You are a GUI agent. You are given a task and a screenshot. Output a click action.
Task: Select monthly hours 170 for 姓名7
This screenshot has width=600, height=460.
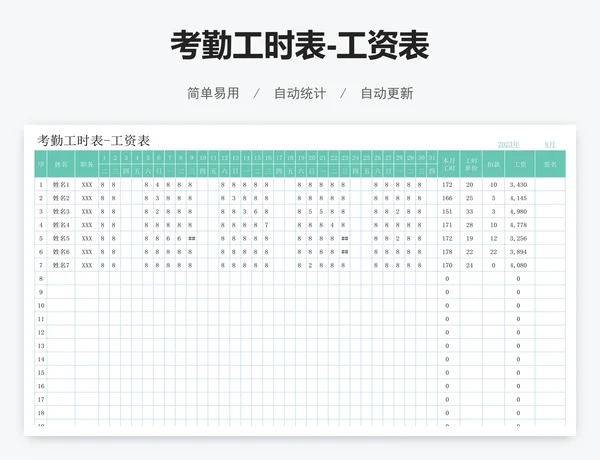click(x=447, y=265)
